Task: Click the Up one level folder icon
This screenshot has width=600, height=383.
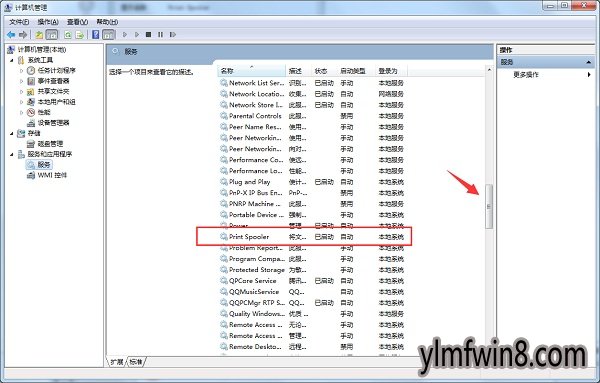Action: pyautogui.click(x=39, y=35)
